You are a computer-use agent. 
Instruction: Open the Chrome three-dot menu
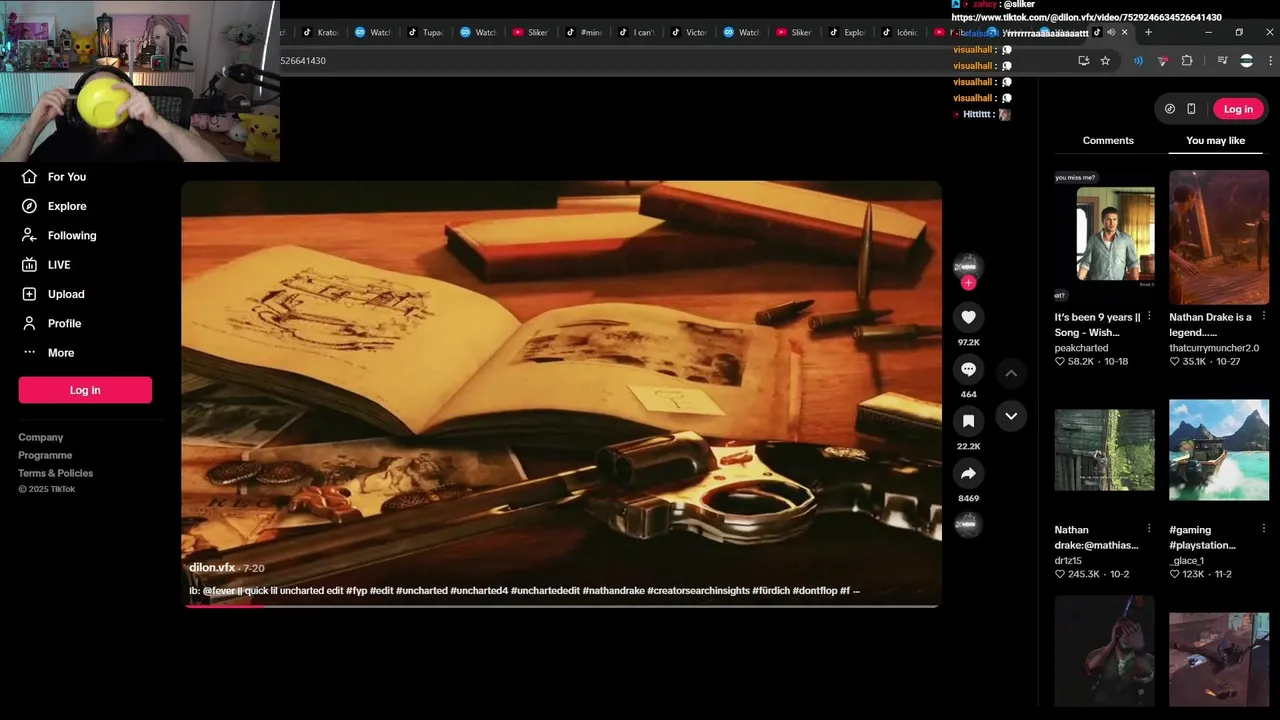click(1268, 61)
